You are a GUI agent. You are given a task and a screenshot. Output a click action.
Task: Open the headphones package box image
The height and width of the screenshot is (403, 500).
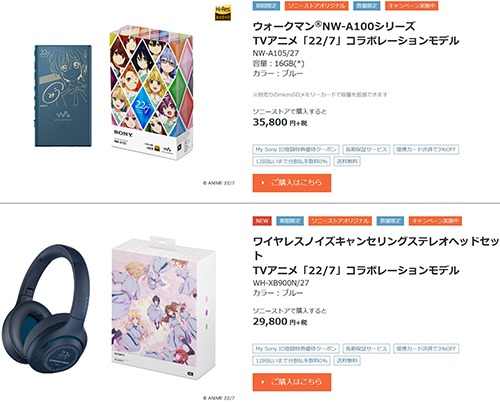[163, 308]
